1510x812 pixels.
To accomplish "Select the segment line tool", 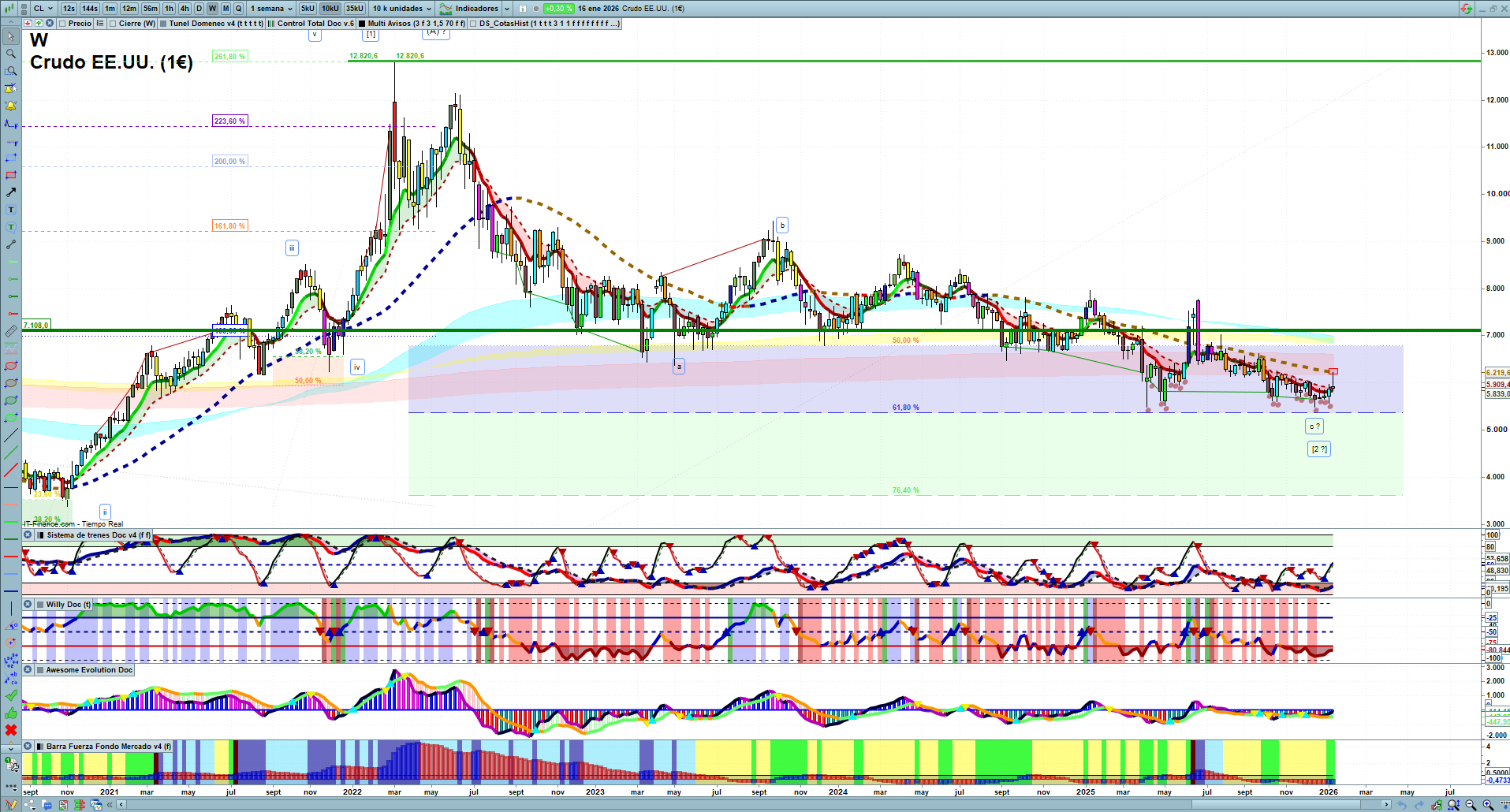I will click(x=11, y=244).
